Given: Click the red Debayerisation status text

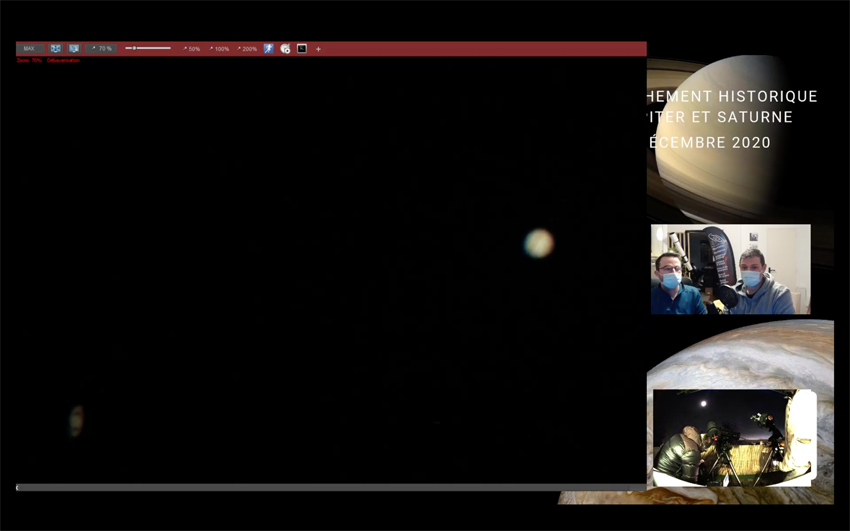Looking at the screenshot, I should (63, 60).
